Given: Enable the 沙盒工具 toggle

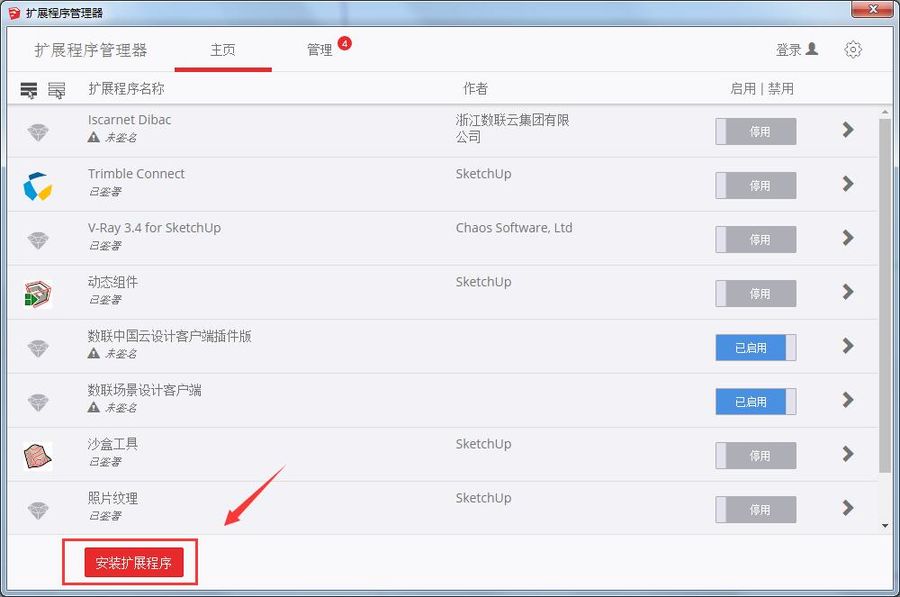Looking at the screenshot, I should tap(755, 455).
